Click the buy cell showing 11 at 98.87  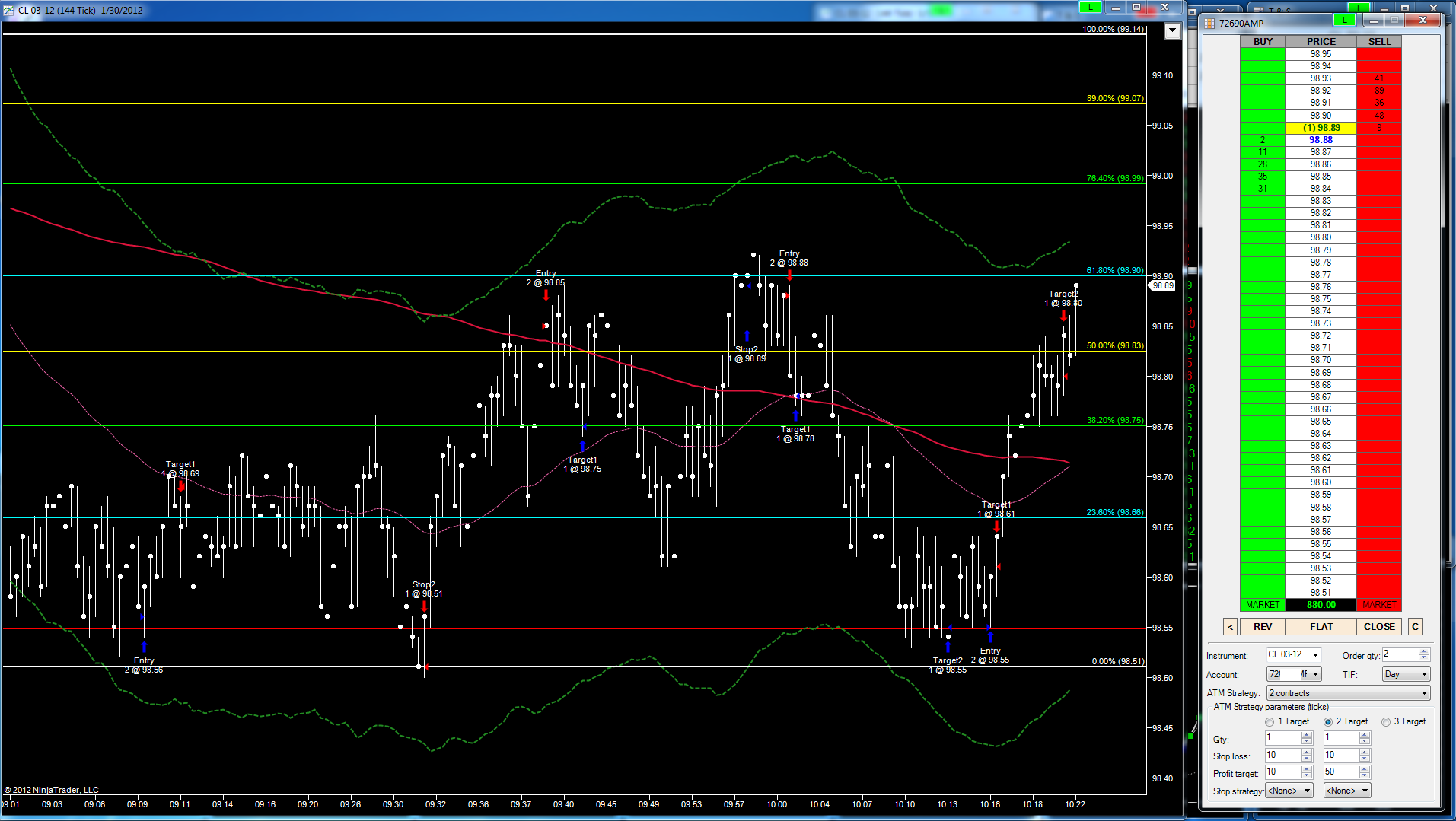point(1263,152)
